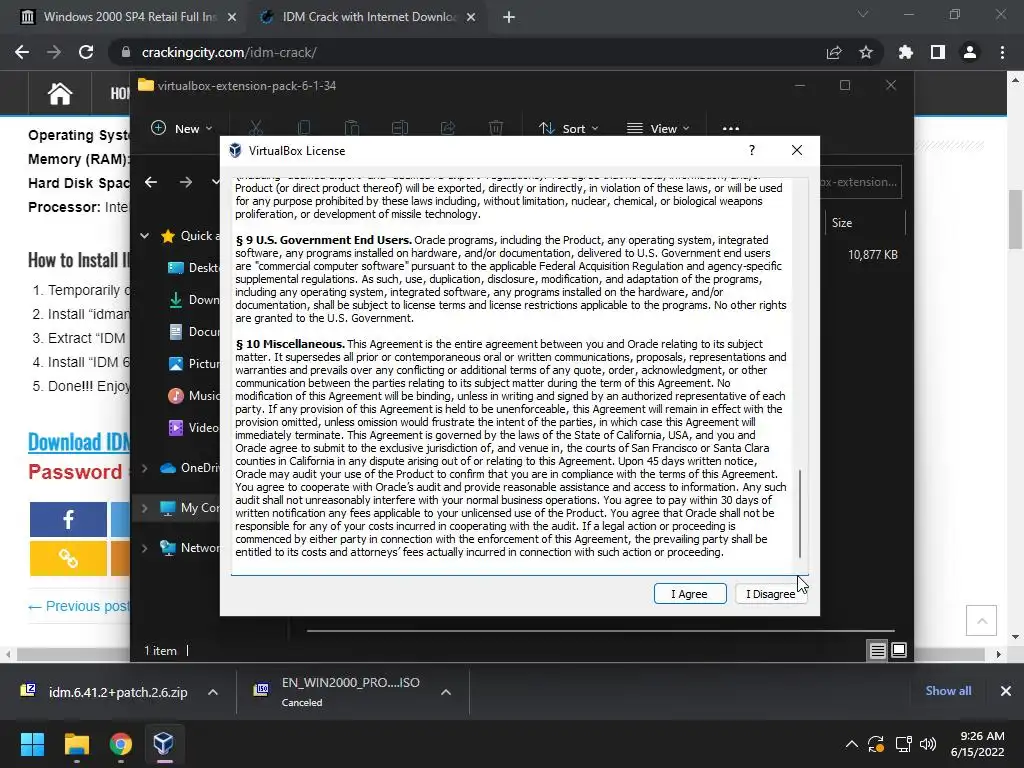Click the Download IDM link
The image size is (1024, 768).
click(79, 442)
